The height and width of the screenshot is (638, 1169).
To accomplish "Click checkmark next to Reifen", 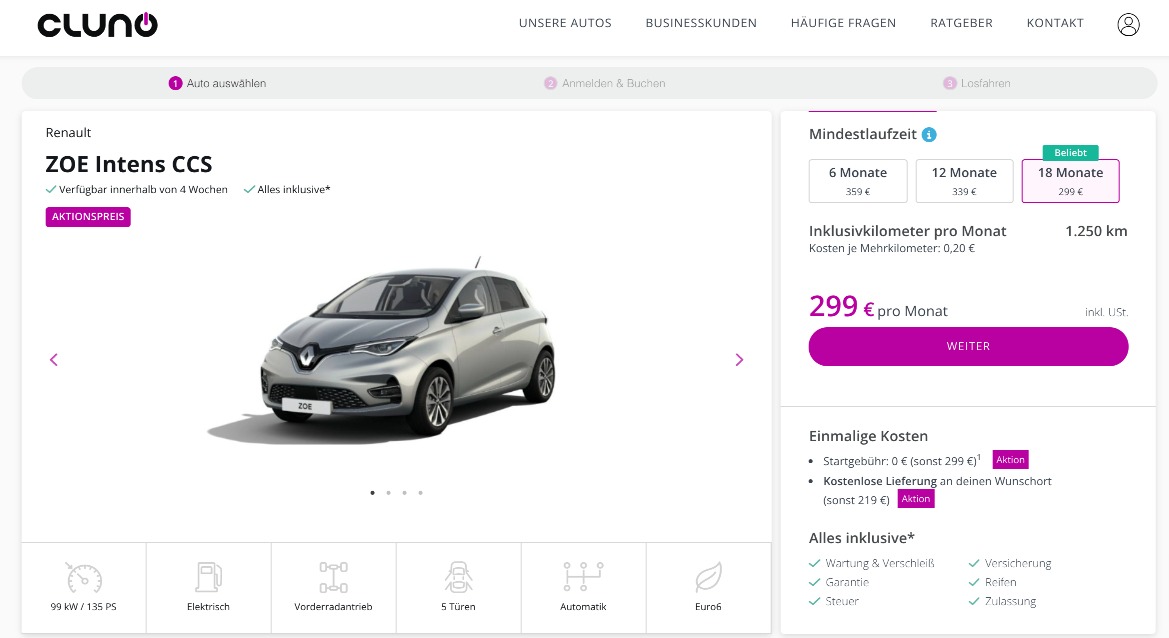I will click(974, 582).
